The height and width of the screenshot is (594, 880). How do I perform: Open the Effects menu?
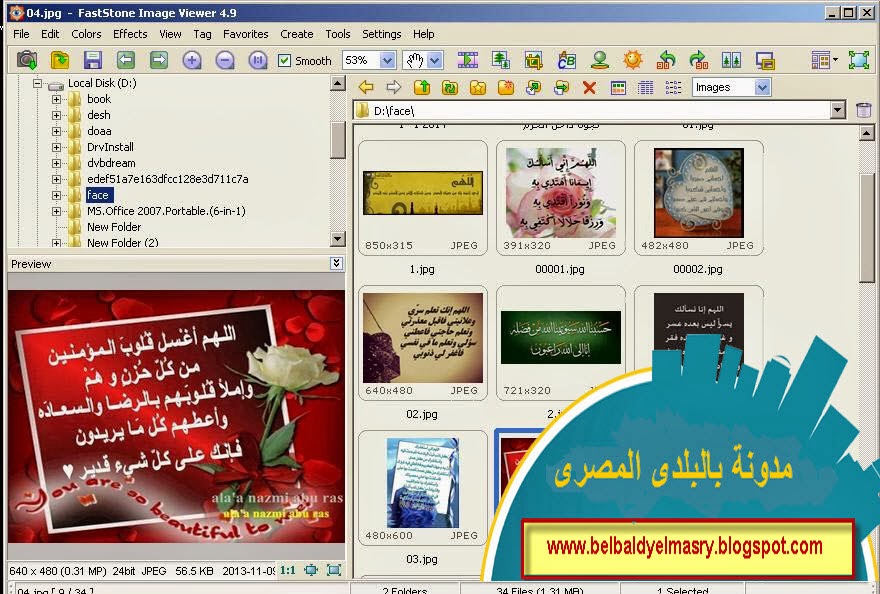[130, 34]
